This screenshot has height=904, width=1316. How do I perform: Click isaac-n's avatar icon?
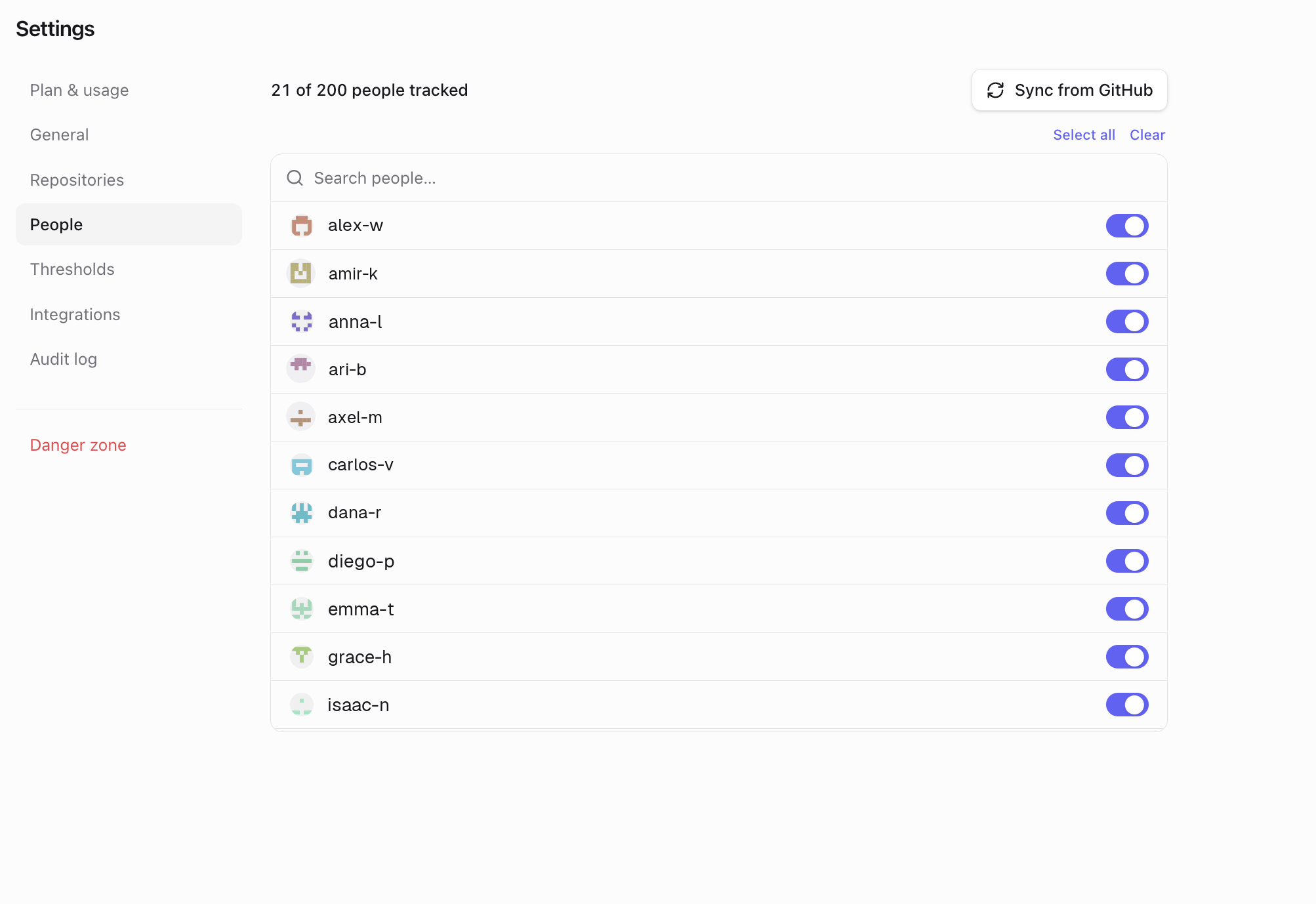click(301, 705)
